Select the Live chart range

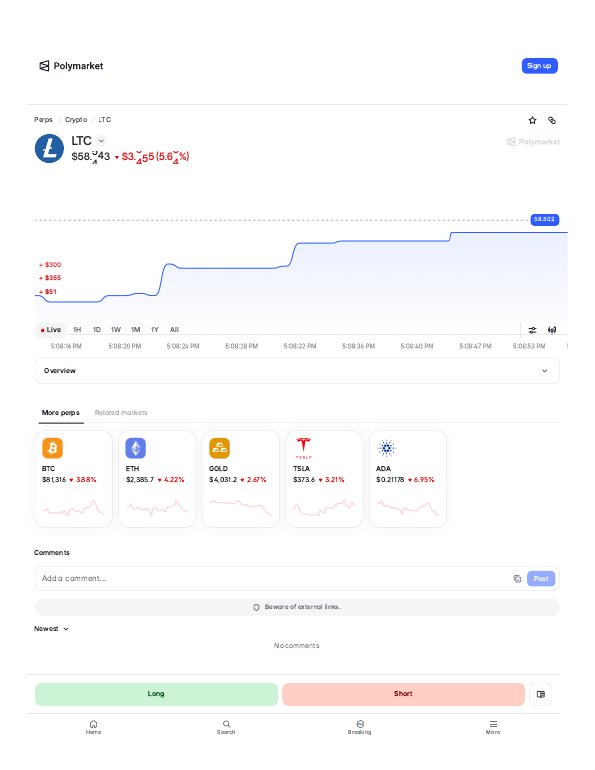[51, 330]
